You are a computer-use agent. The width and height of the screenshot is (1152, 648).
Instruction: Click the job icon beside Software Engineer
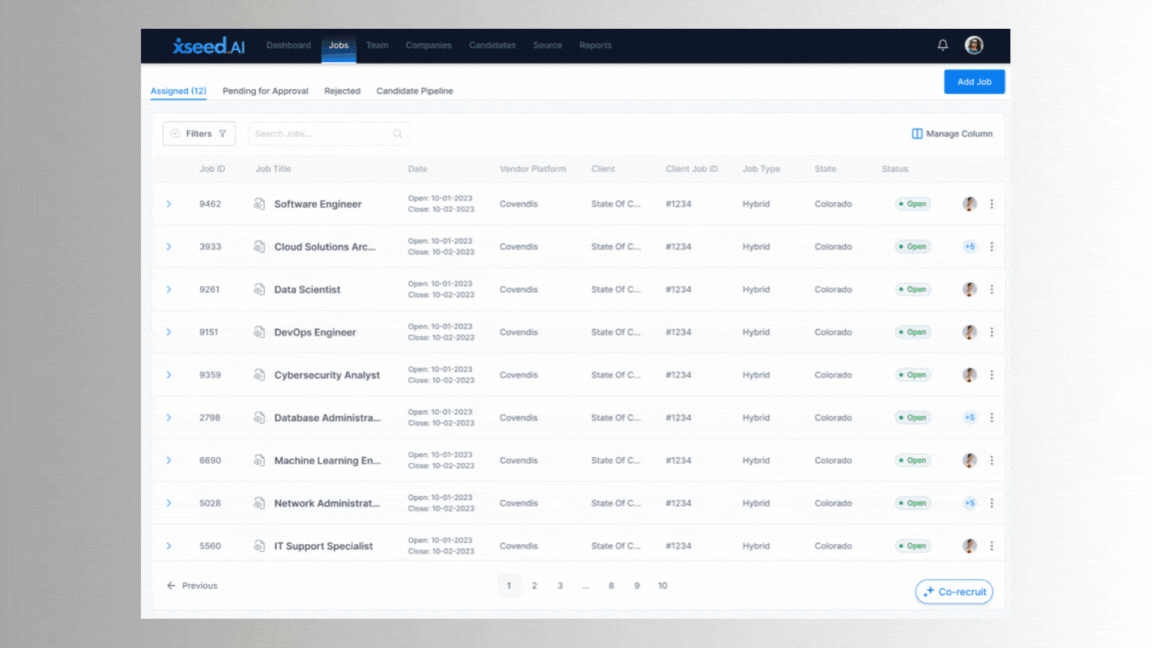click(x=258, y=203)
